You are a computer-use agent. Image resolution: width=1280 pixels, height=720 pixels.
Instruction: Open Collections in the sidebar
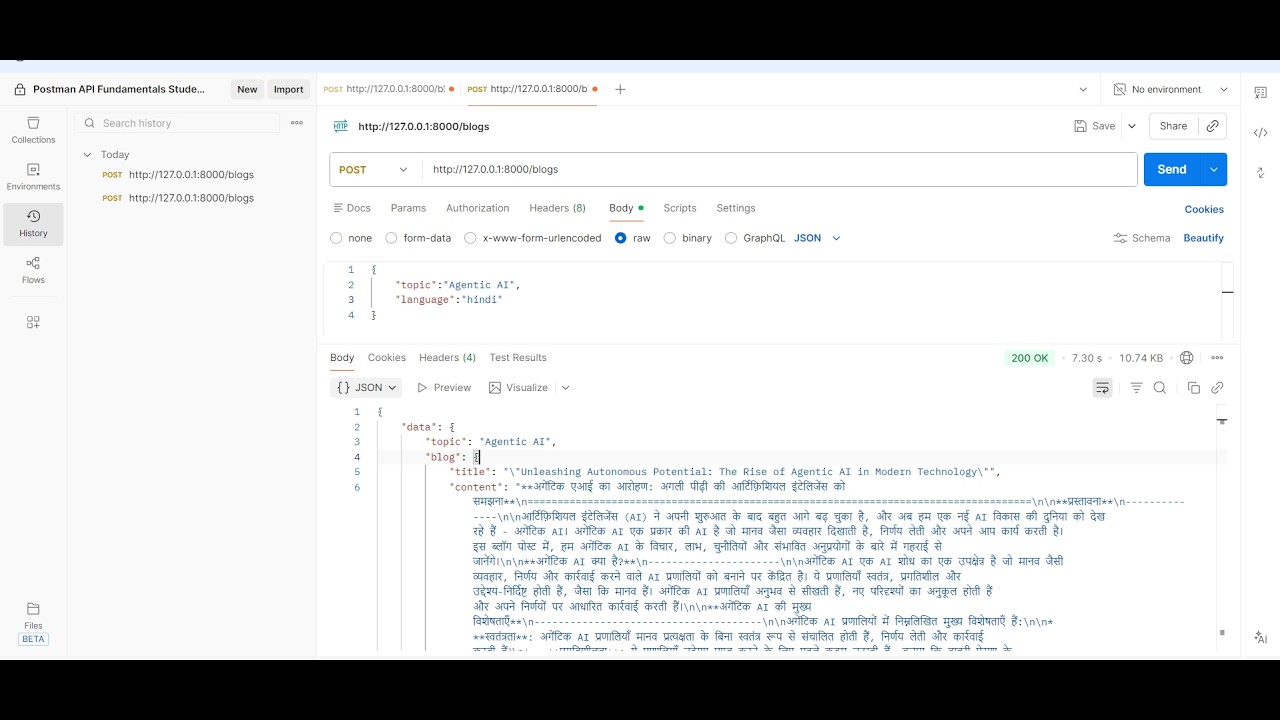click(x=33, y=130)
